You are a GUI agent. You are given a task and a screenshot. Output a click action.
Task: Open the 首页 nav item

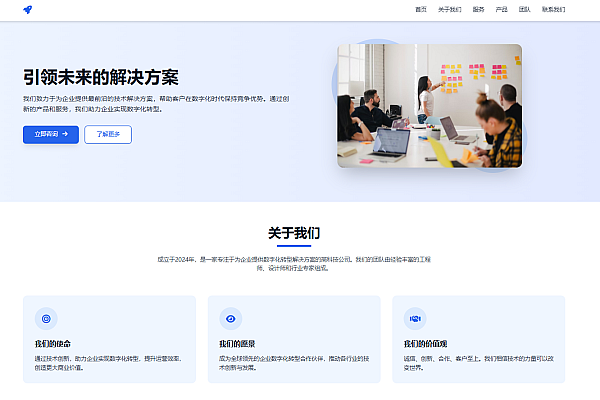click(x=421, y=10)
